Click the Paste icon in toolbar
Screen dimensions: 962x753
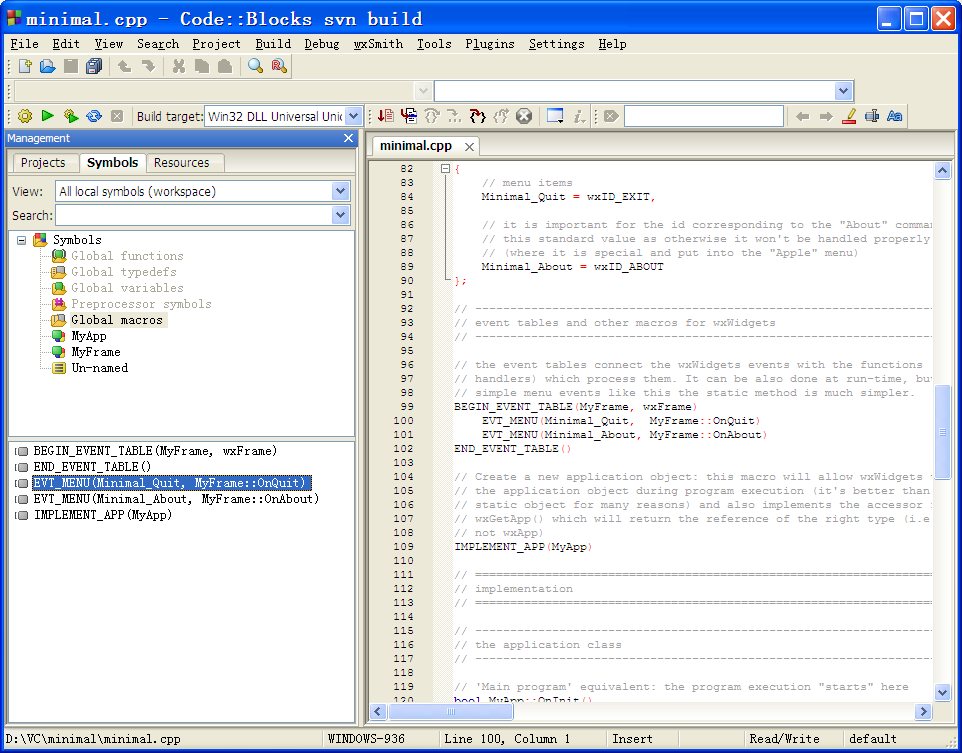coord(225,66)
